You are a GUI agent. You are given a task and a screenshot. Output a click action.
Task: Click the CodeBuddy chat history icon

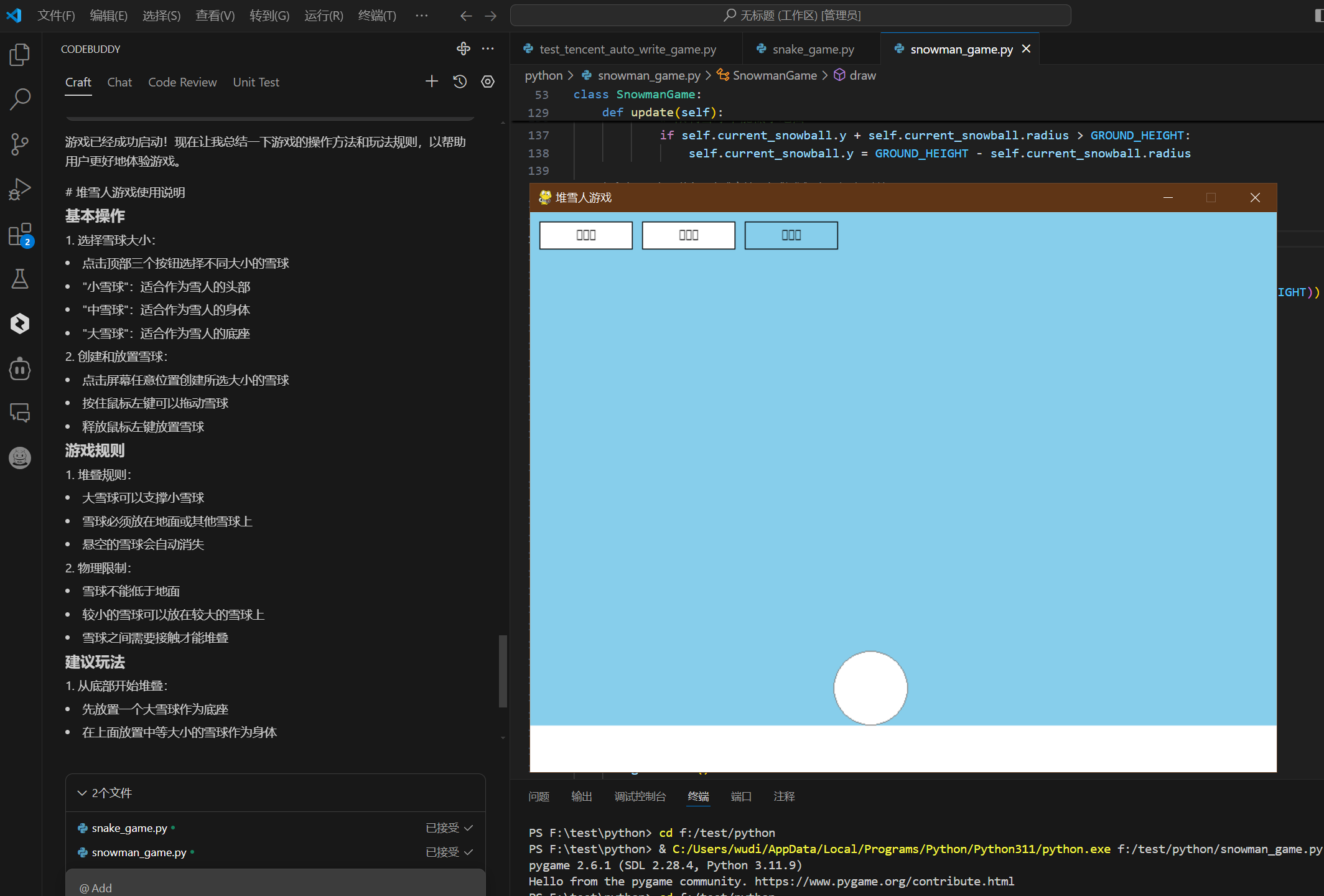(x=460, y=82)
